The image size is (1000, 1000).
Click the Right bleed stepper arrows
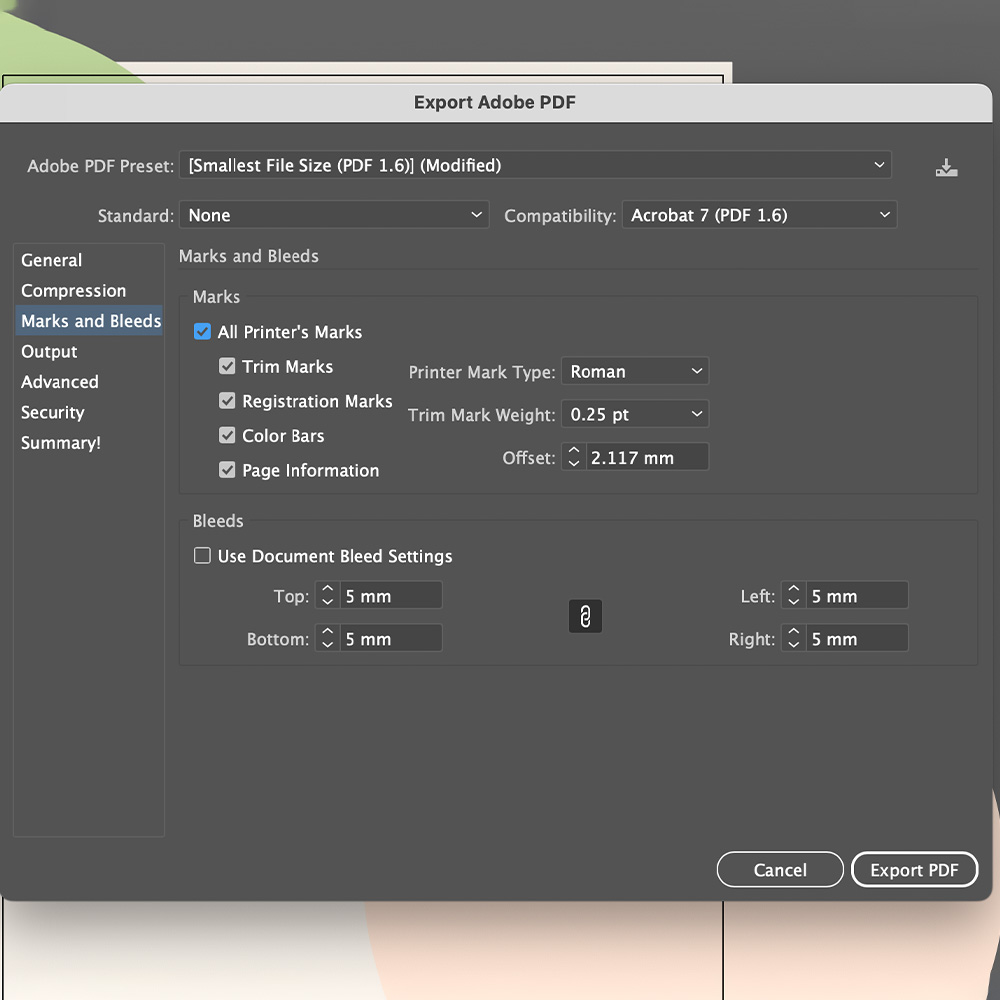(x=793, y=638)
